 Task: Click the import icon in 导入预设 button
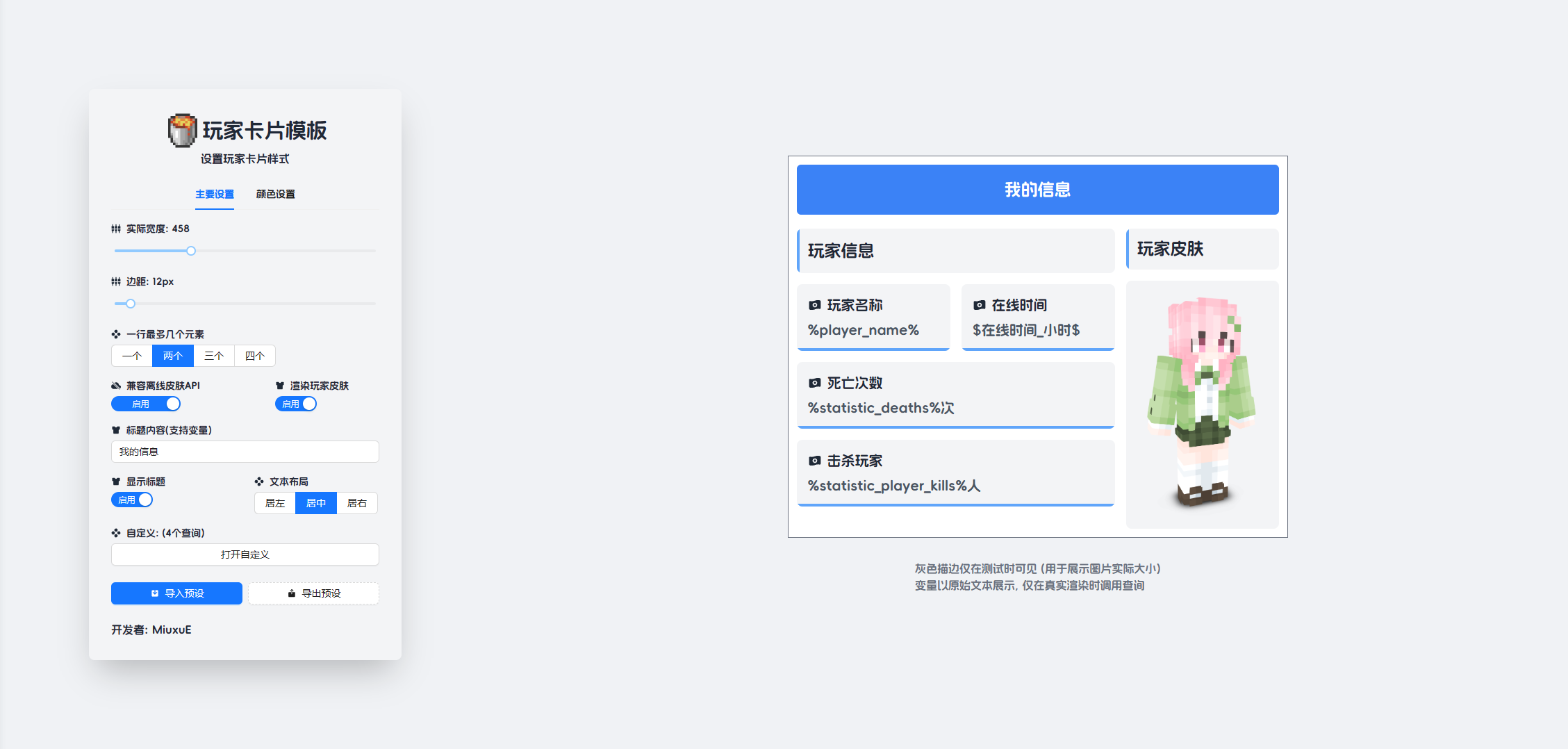[x=155, y=593]
